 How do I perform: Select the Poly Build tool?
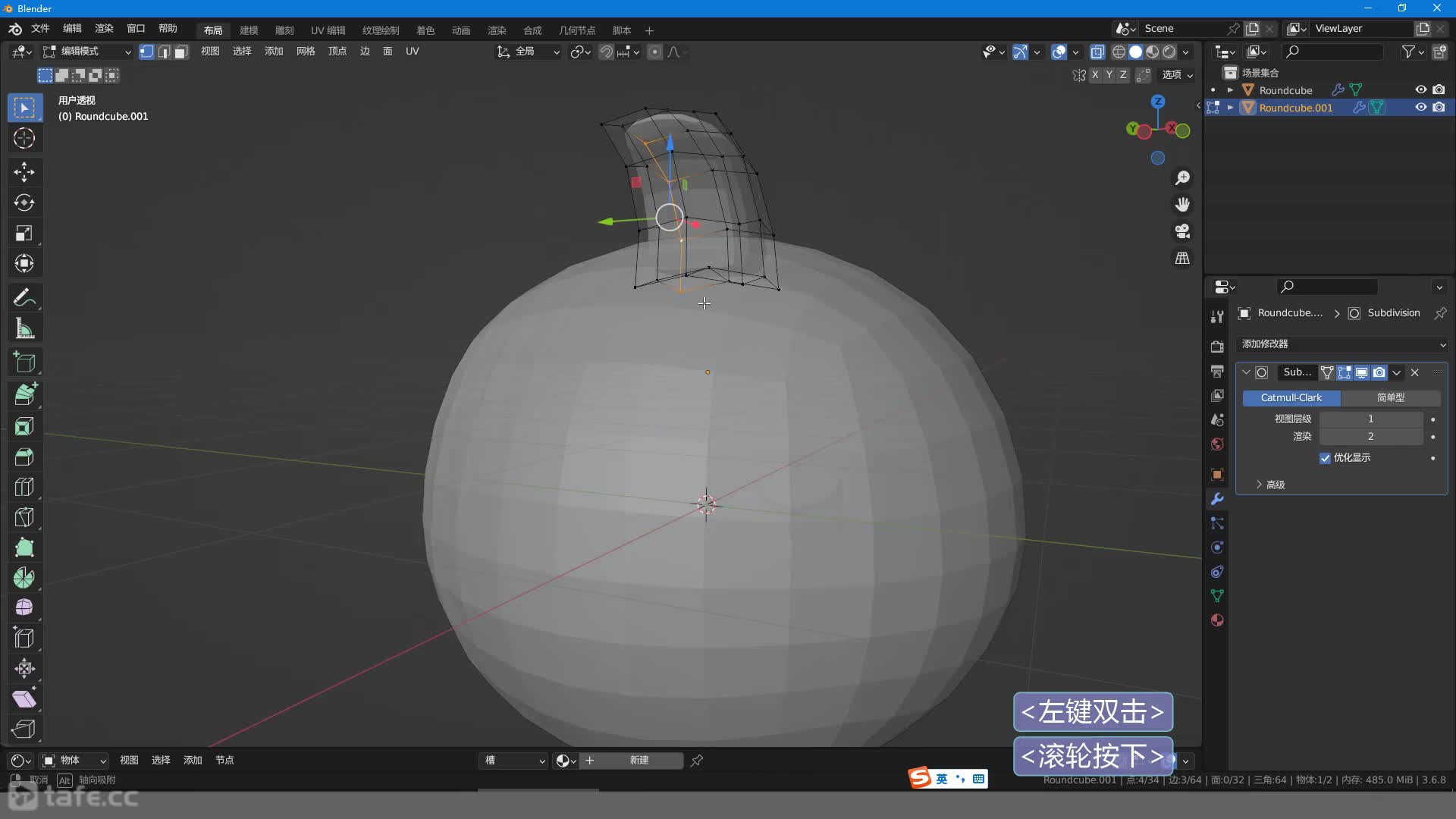(x=24, y=548)
